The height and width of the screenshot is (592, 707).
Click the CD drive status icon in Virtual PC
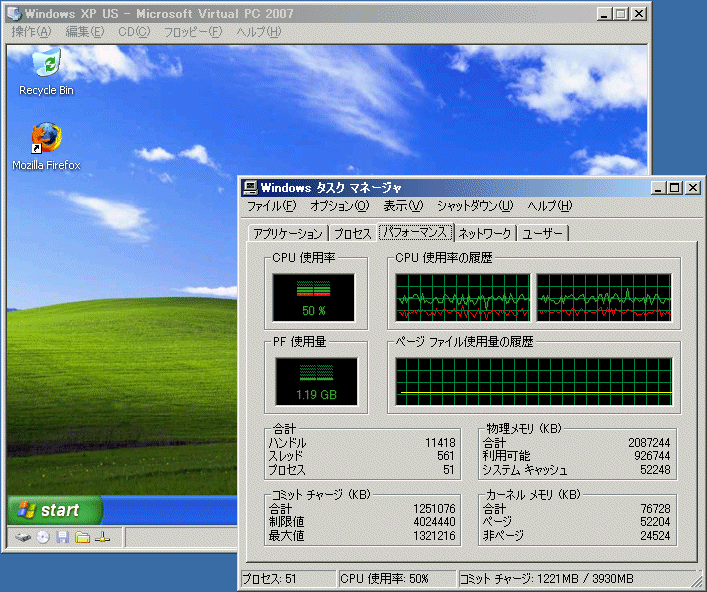(x=43, y=537)
